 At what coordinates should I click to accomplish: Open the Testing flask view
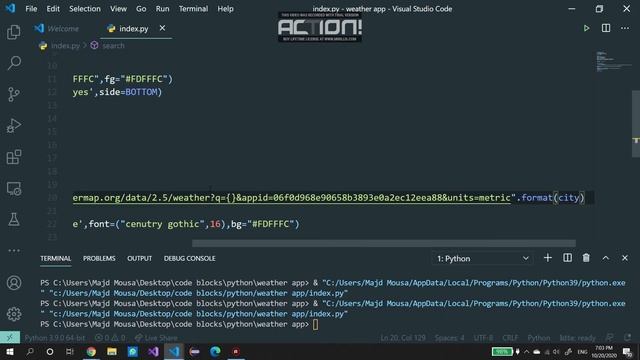[13, 220]
